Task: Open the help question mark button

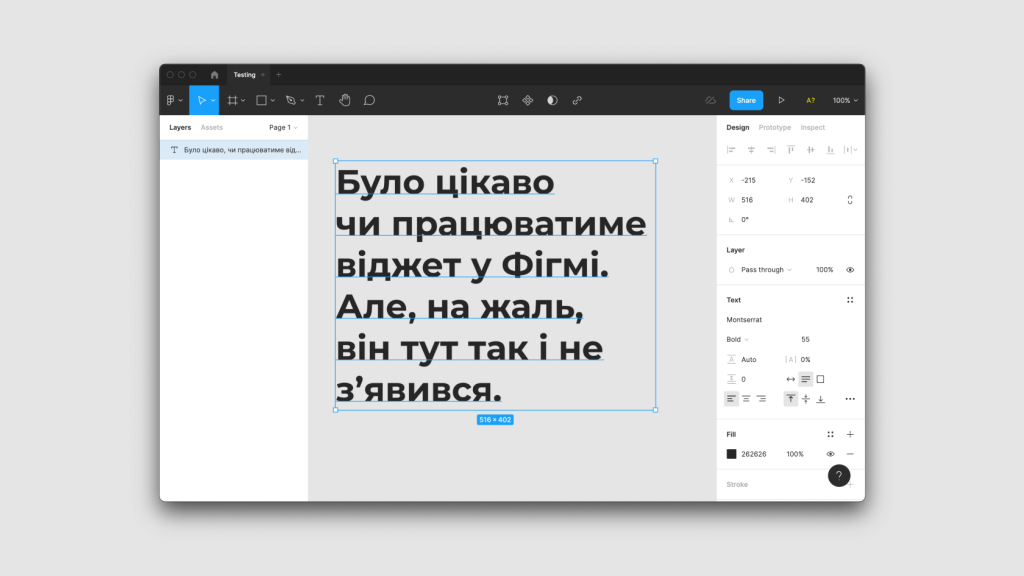Action: coord(839,476)
